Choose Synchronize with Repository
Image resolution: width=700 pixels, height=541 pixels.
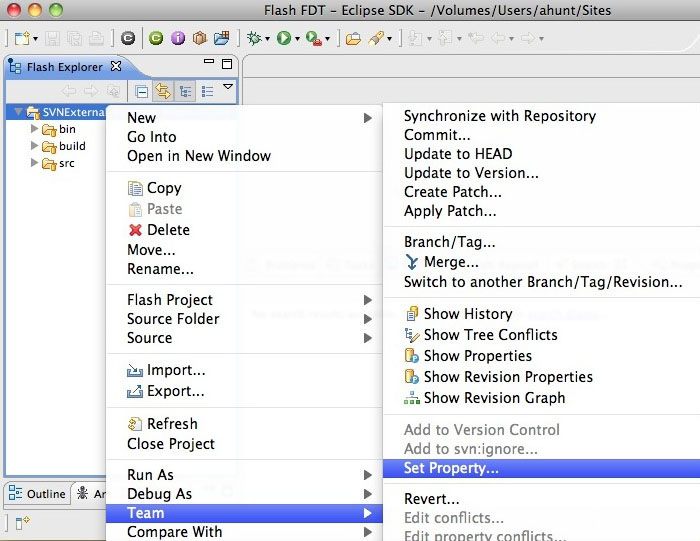coord(542,116)
